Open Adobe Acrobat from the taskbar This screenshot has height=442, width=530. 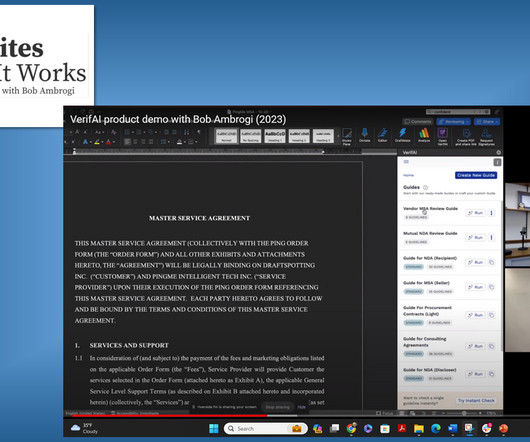coord(402,428)
